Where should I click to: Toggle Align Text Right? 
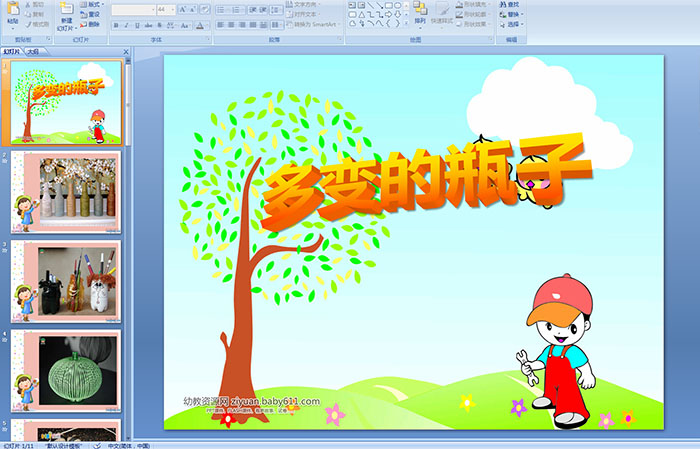[242, 25]
